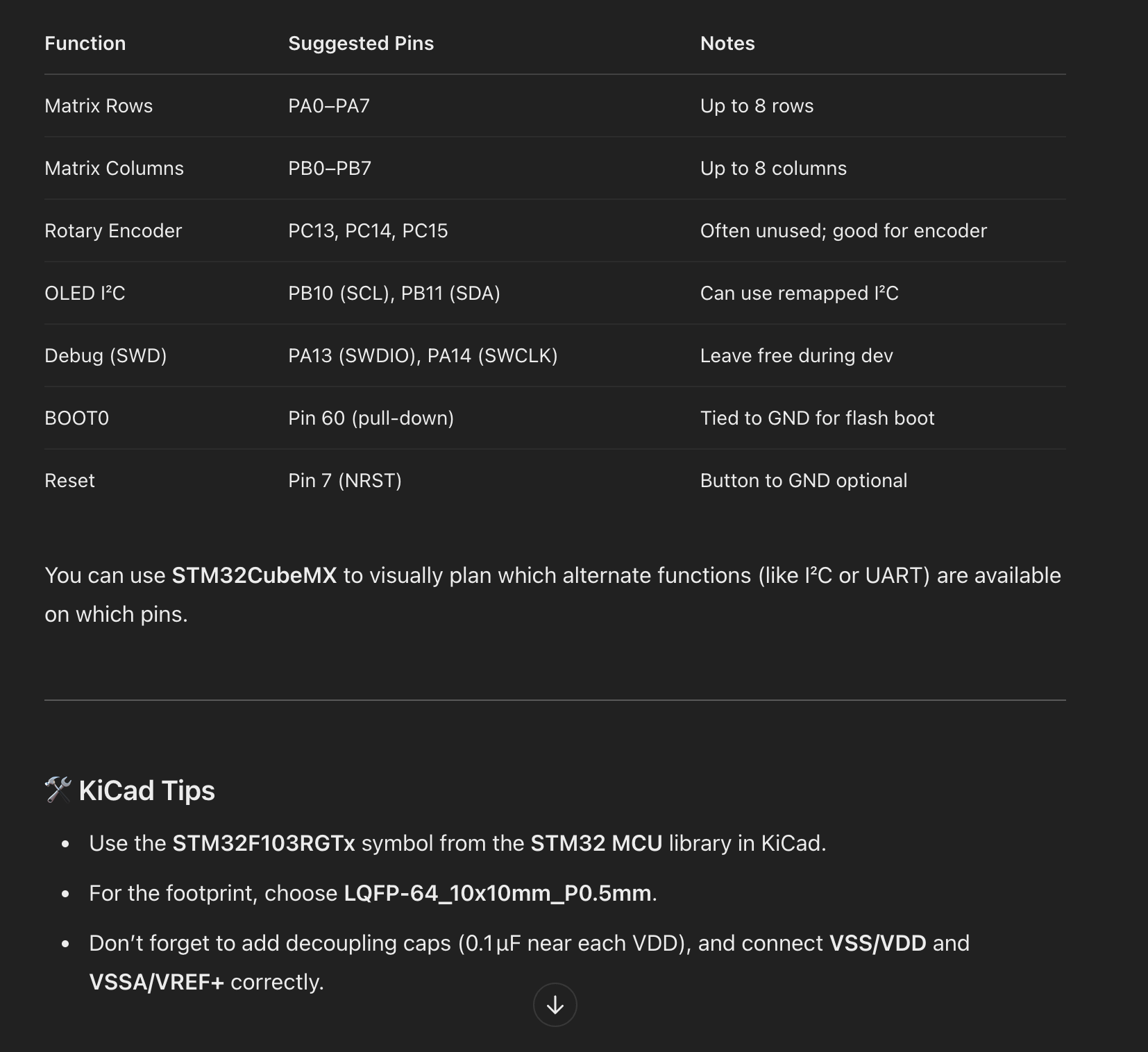This screenshot has width=1148, height=1052.
Task: Click the scroll-to-bottom arrow button
Action: pos(555,1004)
